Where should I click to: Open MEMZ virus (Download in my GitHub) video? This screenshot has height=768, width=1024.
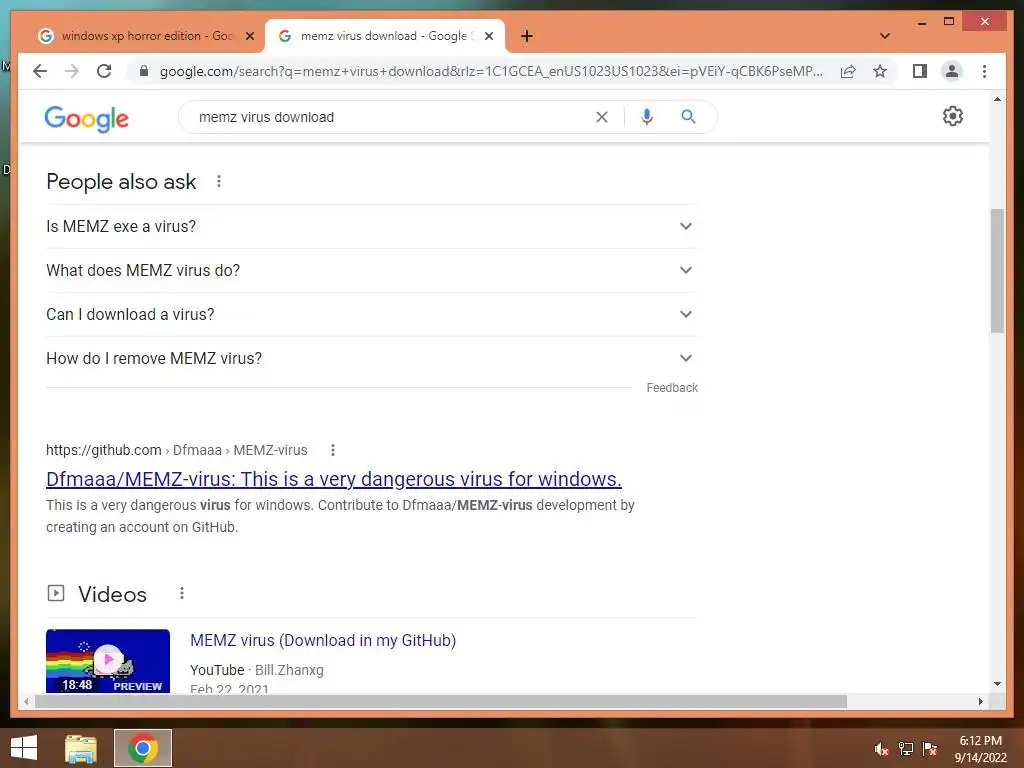(323, 641)
